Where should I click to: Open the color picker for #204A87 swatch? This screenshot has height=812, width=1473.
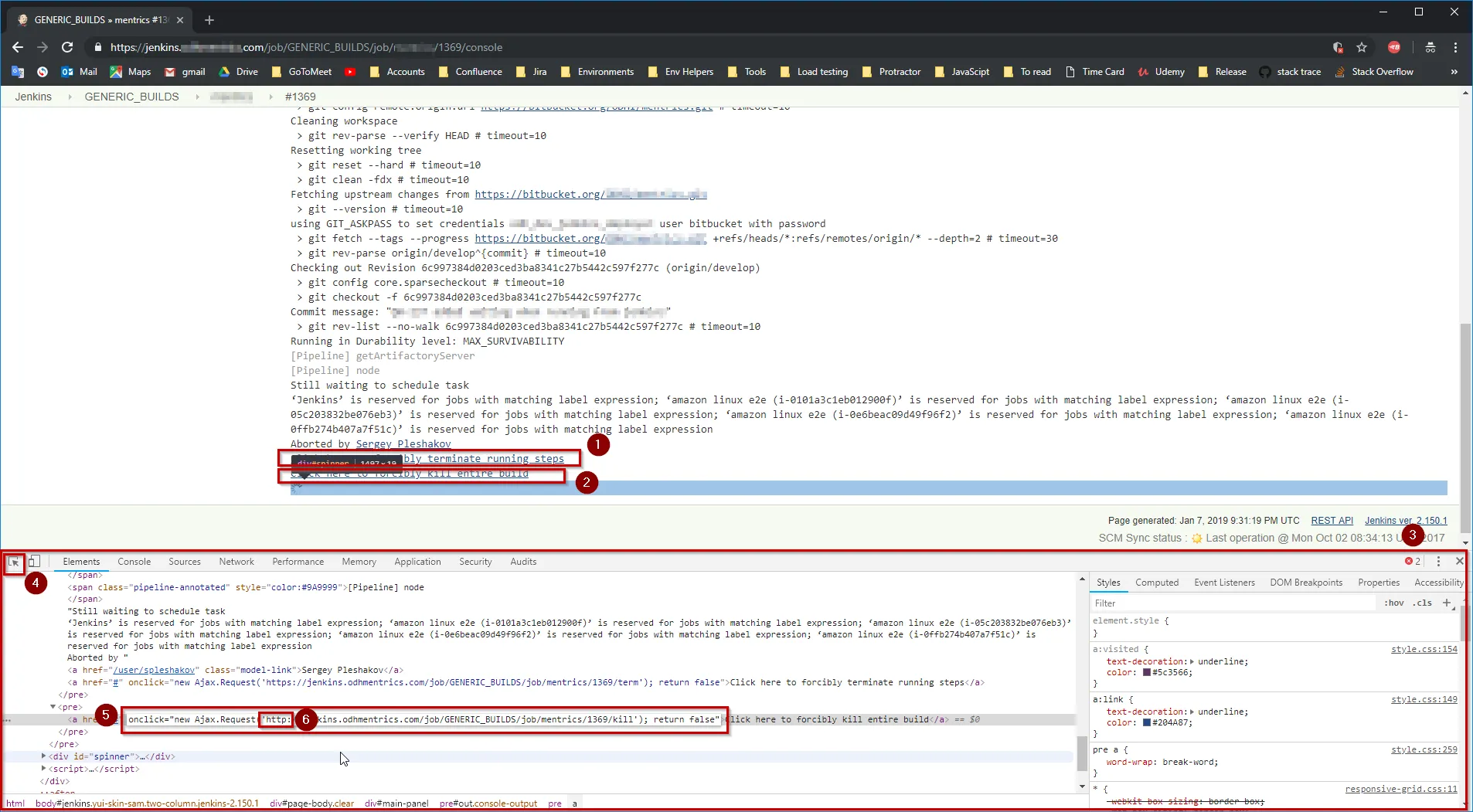coord(1147,722)
